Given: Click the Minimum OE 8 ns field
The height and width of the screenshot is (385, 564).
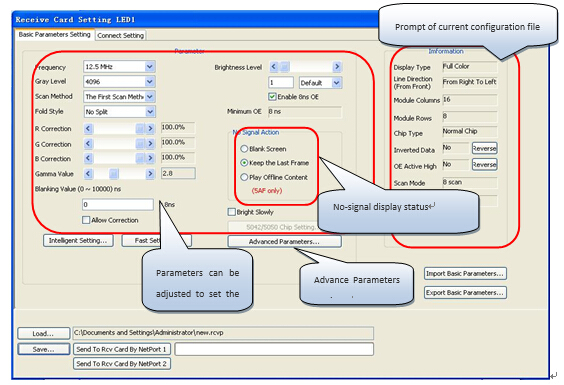Looking at the screenshot, I should 305,112.
